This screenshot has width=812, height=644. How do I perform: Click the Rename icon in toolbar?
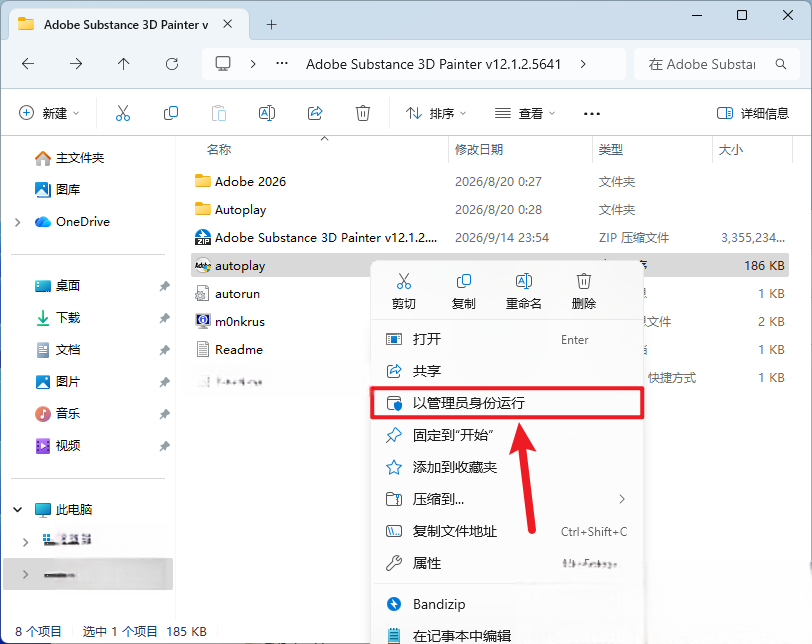coord(267,113)
